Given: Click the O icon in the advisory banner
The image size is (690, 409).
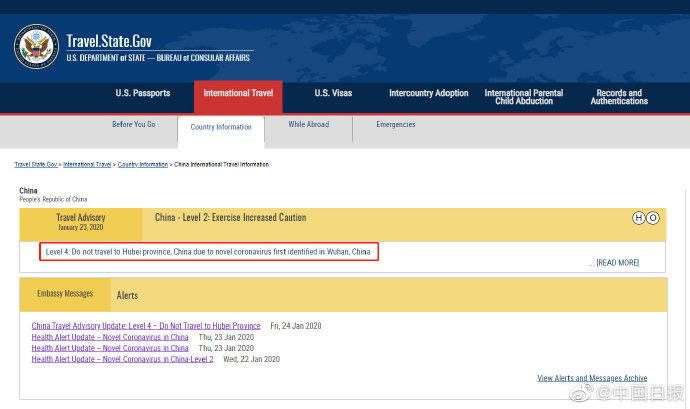Looking at the screenshot, I should coord(653,218).
